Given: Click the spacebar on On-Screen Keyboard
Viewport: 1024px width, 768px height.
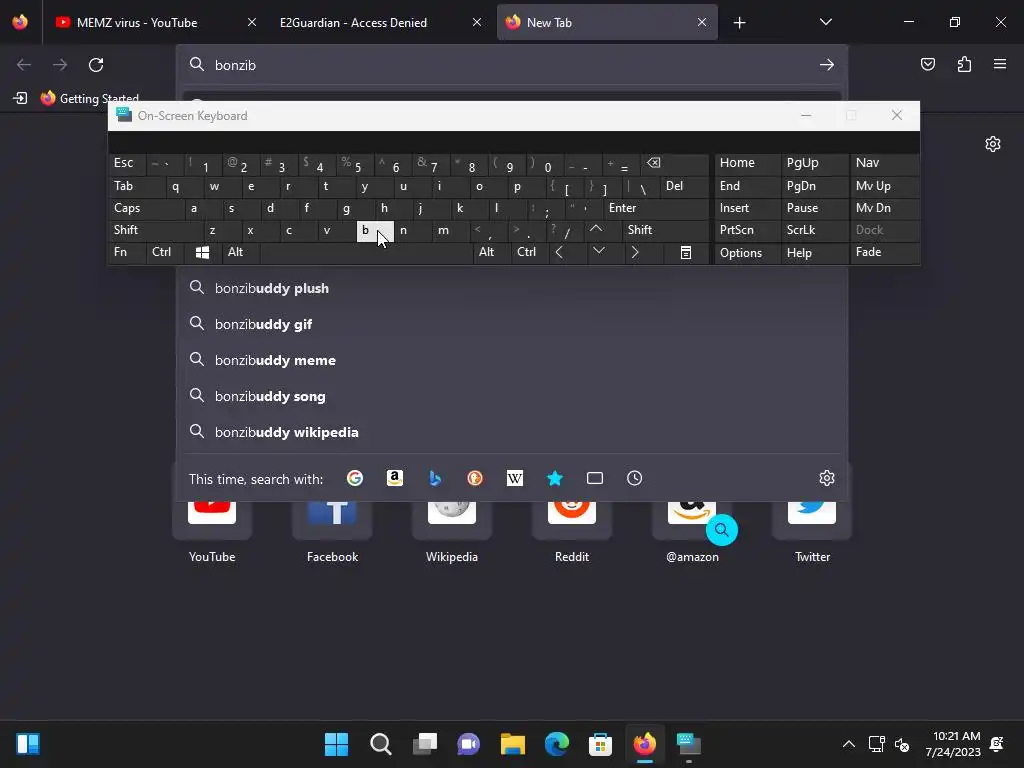Looking at the screenshot, I should point(366,252).
